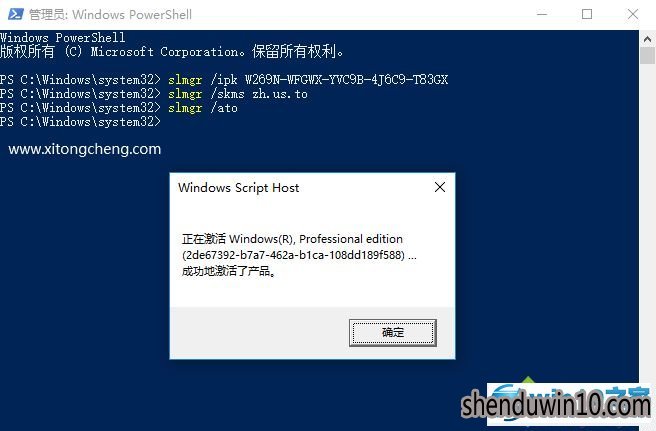Viewport: 656px width, 431px height.
Task: Click the Microsoft Corporation copyright line
Action: coord(172,52)
